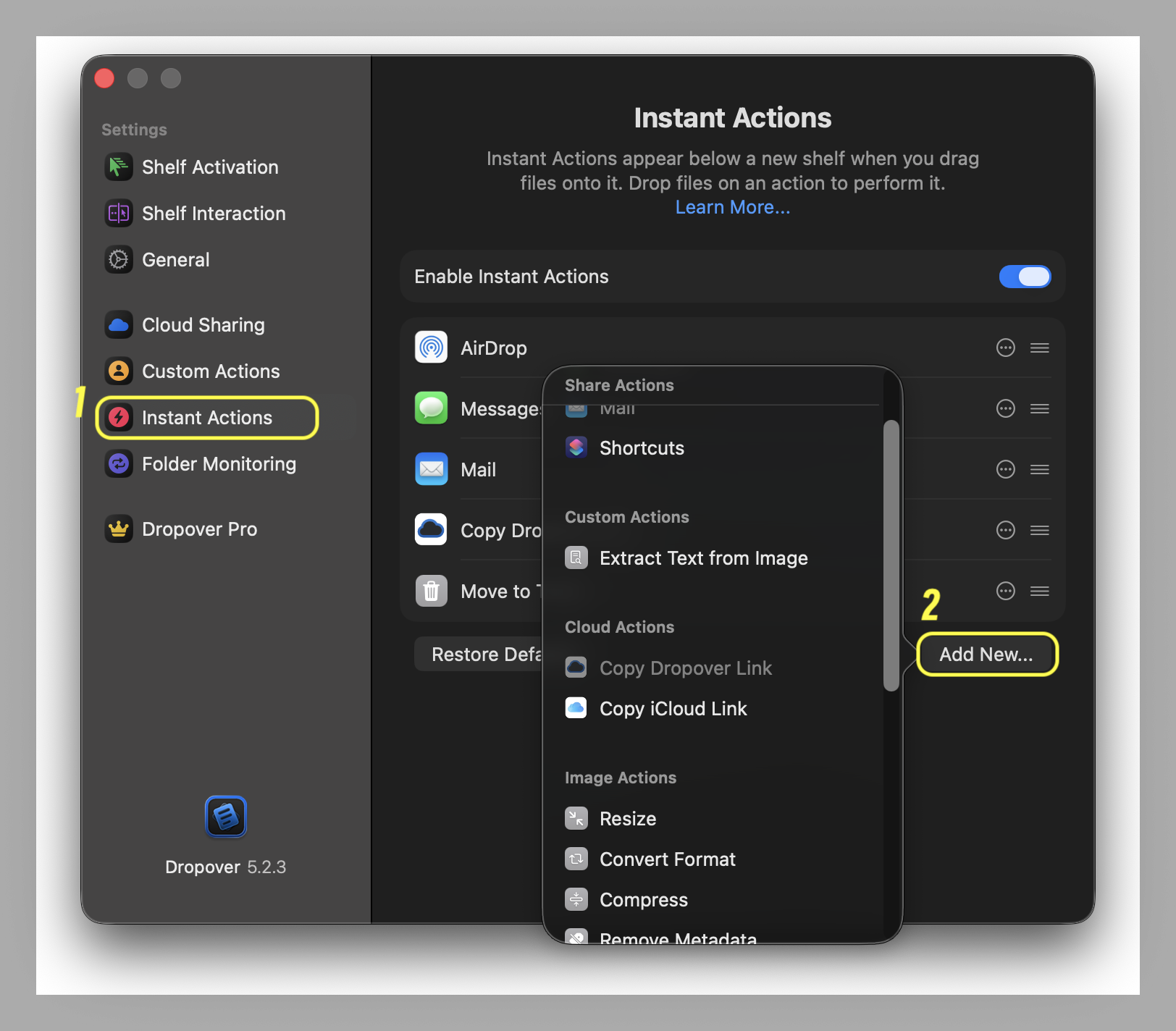Open AirDrop row more options menu

[1006, 348]
